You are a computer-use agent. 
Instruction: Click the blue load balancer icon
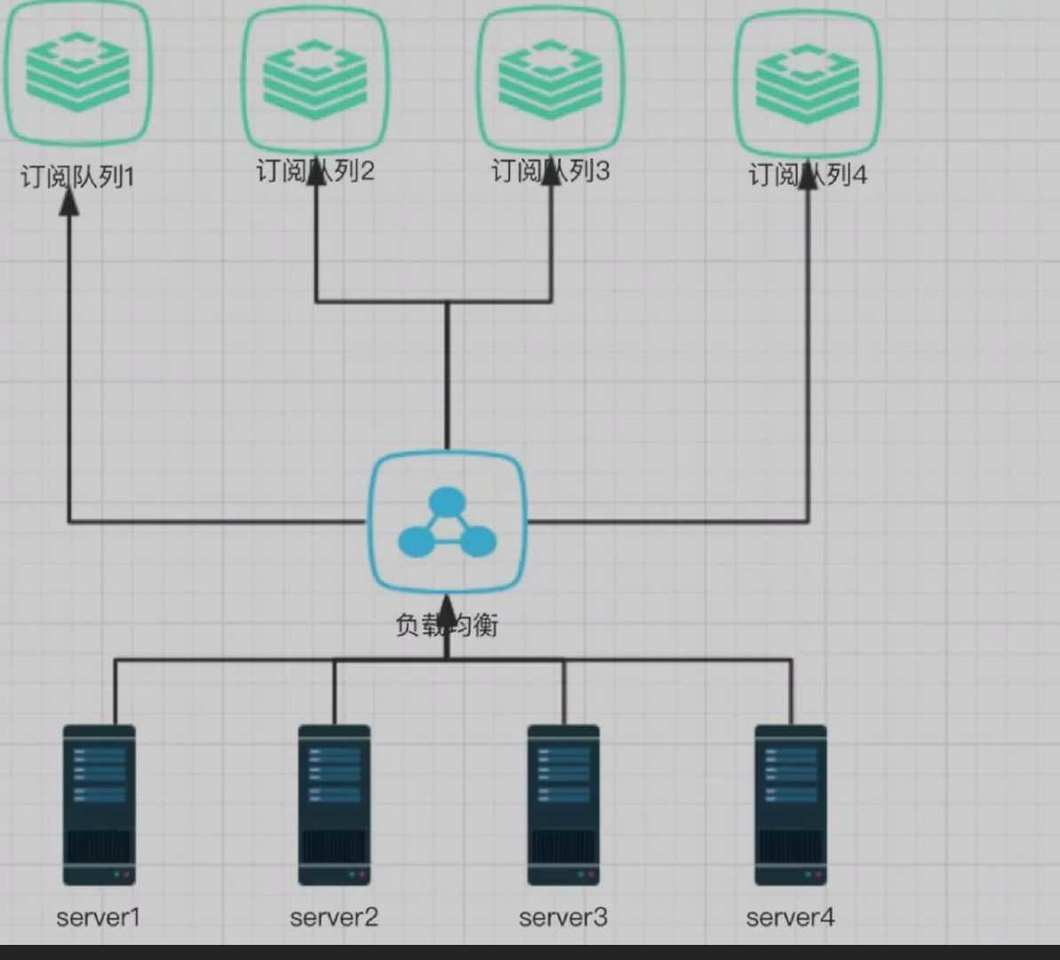tap(447, 523)
